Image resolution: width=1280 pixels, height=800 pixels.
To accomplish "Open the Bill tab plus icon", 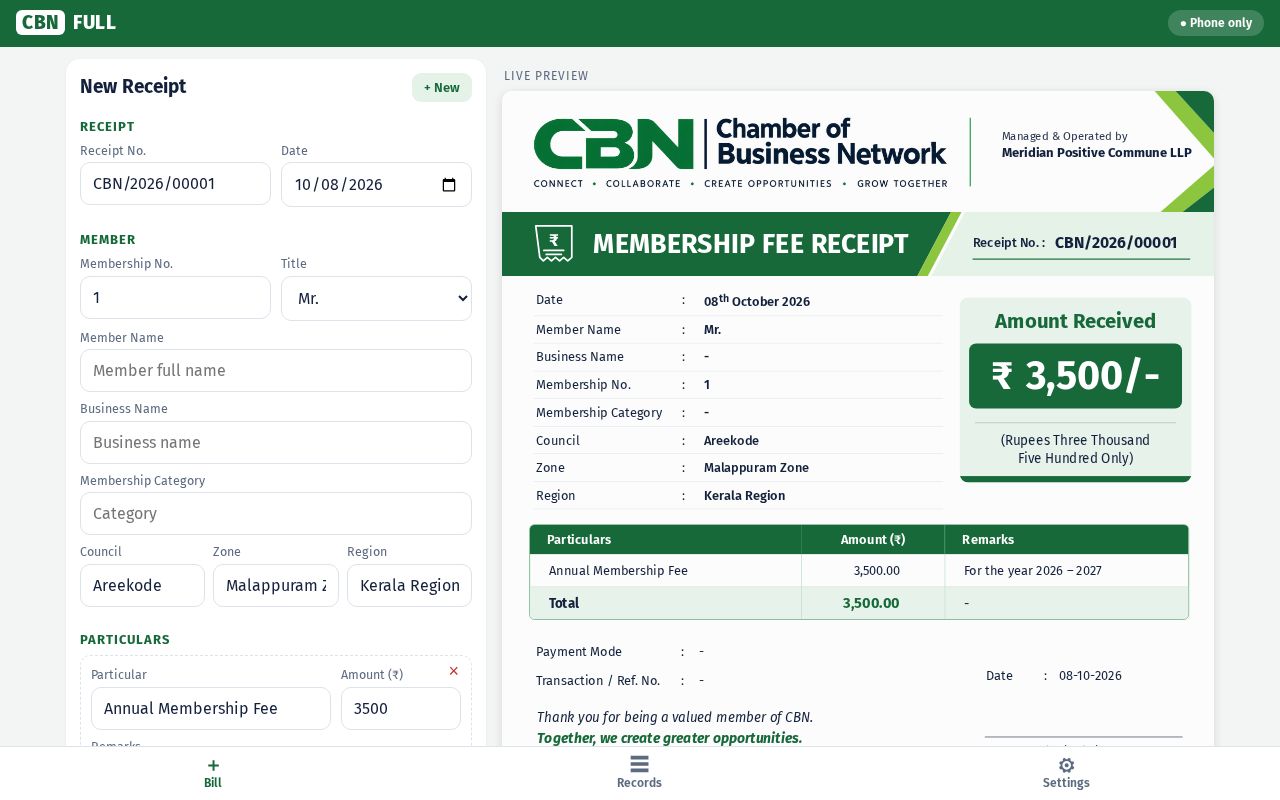I will click(213, 766).
